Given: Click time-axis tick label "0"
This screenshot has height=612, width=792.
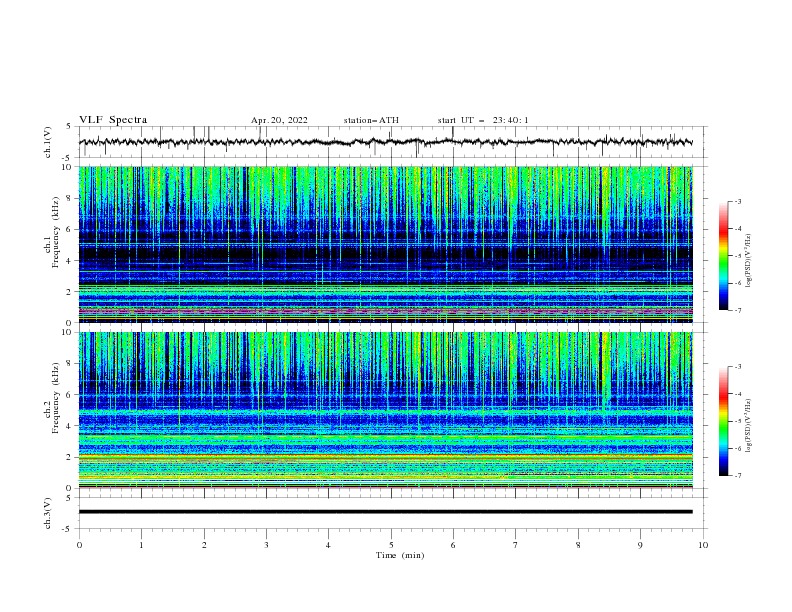Looking at the screenshot, I should click(79, 545).
